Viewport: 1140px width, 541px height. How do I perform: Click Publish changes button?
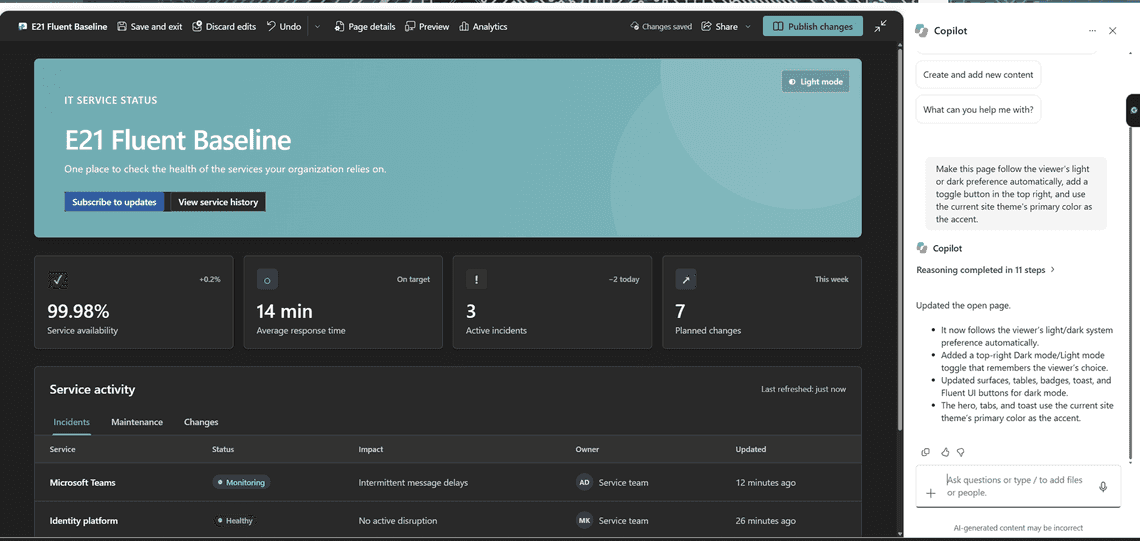[x=813, y=26]
